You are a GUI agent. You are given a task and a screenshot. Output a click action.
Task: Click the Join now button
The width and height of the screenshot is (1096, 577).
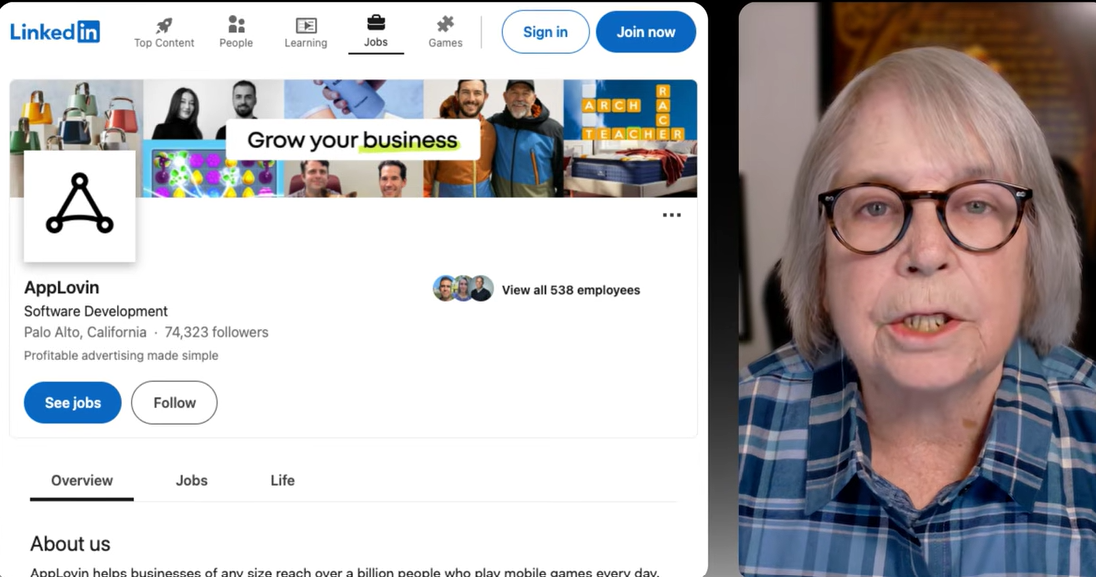tap(646, 31)
